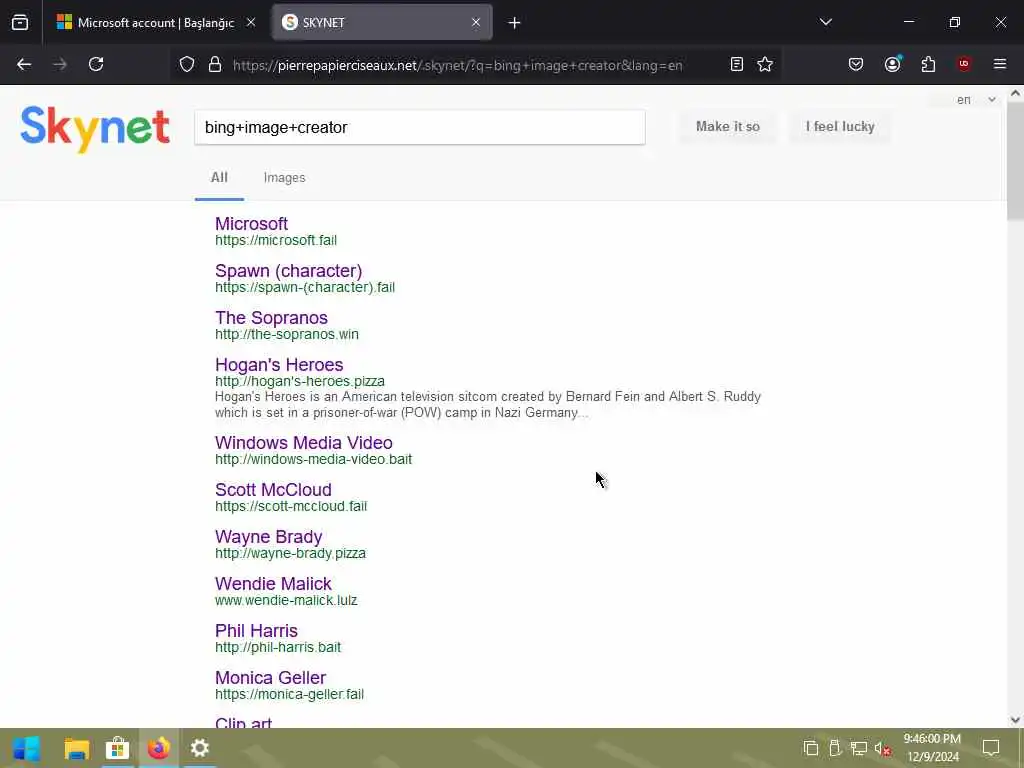Open the Extensions puzzle icon
The image size is (1024, 768).
coord(928,64)
